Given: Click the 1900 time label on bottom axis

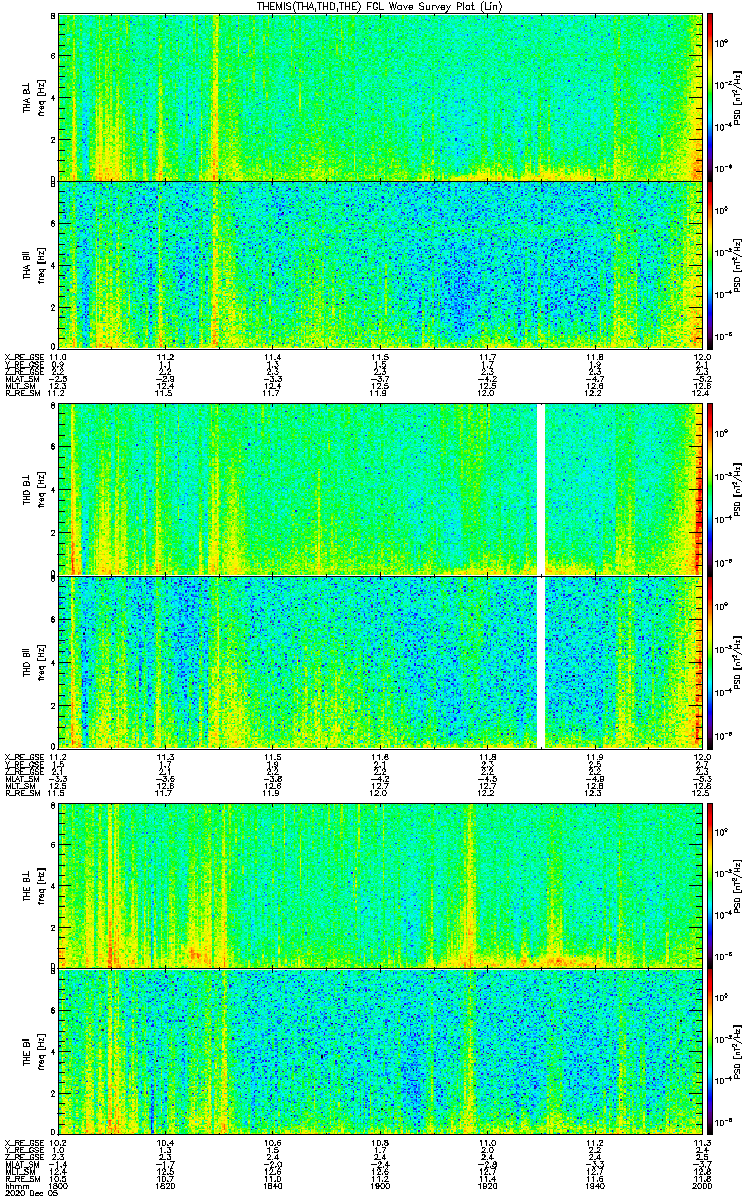Looking at the screenshot, I should (x=380, y=1186).
